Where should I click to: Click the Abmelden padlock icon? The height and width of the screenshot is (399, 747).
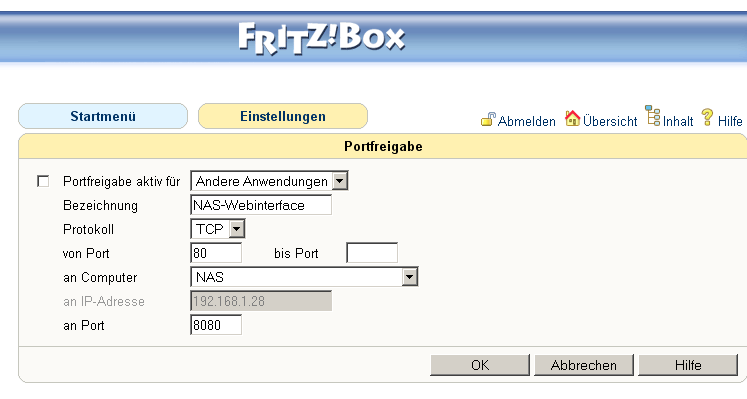tap(488, 119)
